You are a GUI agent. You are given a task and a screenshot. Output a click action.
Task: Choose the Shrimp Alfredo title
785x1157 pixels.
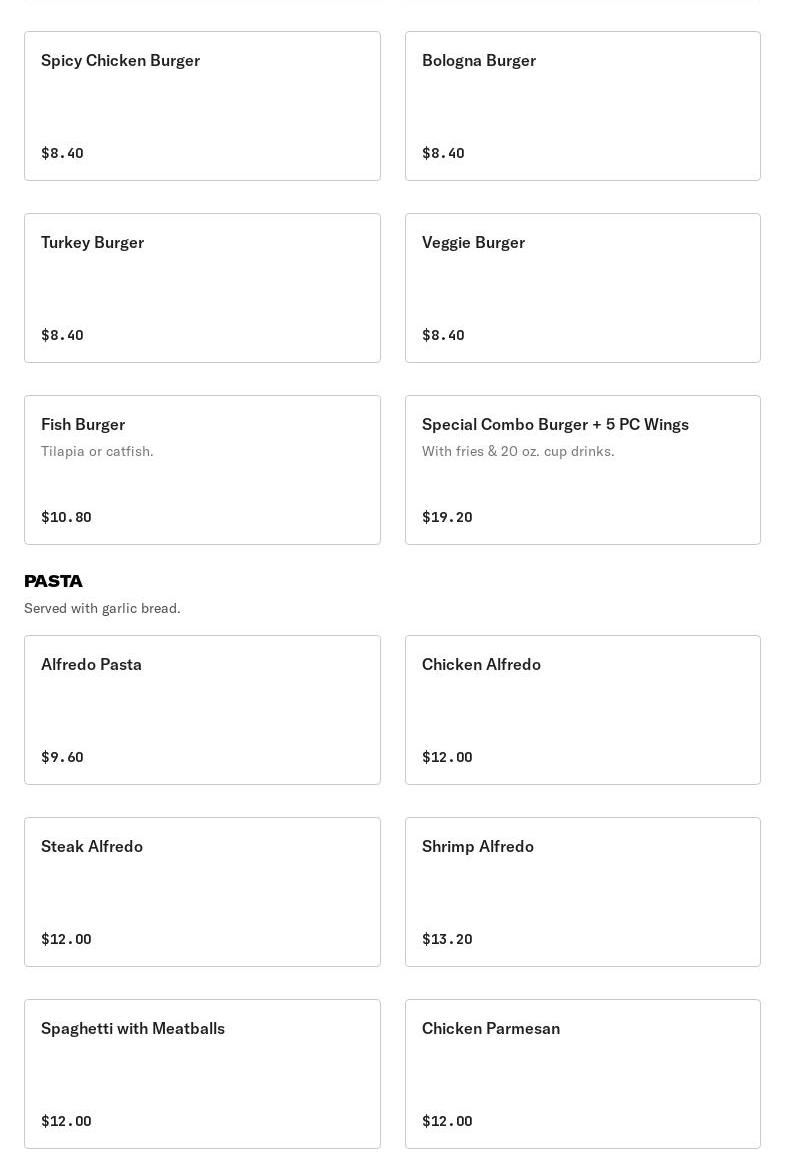click(x=478, y=846)
